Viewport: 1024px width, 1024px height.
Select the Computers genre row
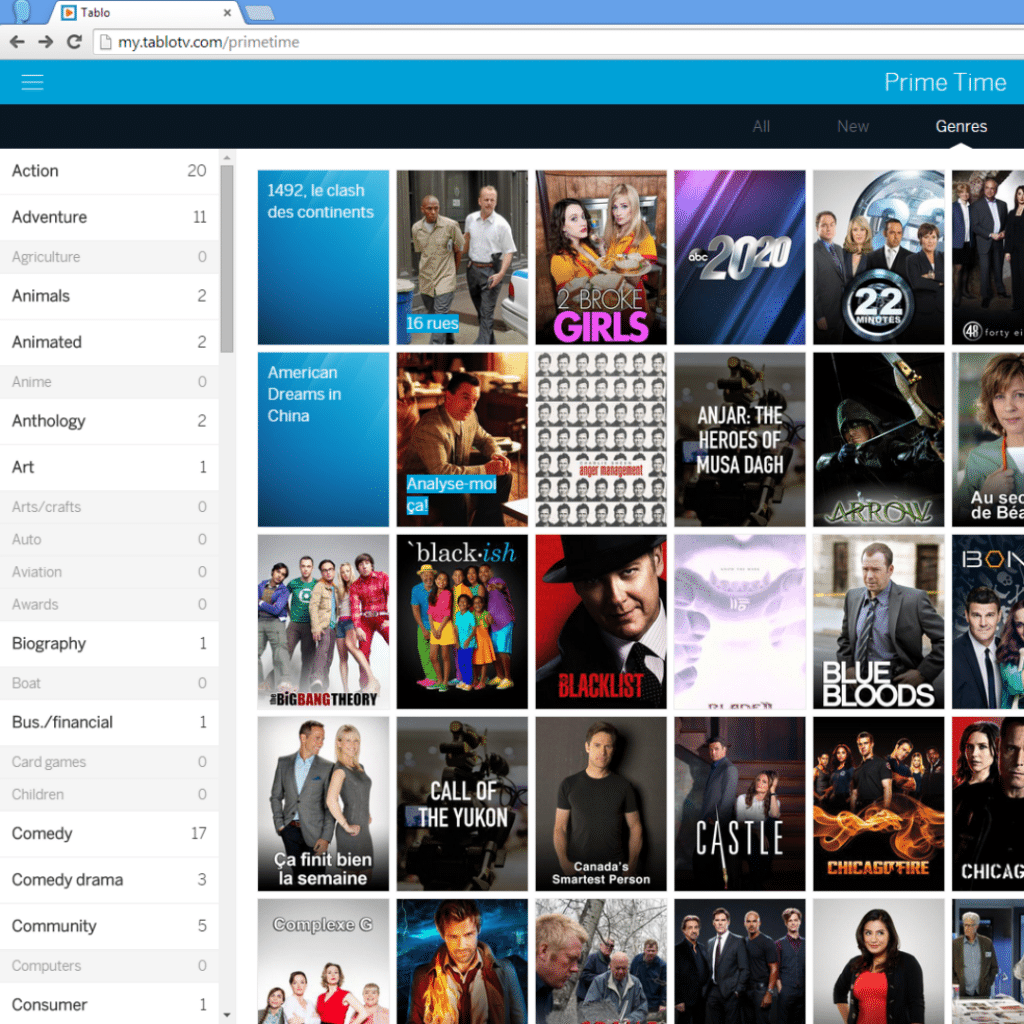(109, 966)
